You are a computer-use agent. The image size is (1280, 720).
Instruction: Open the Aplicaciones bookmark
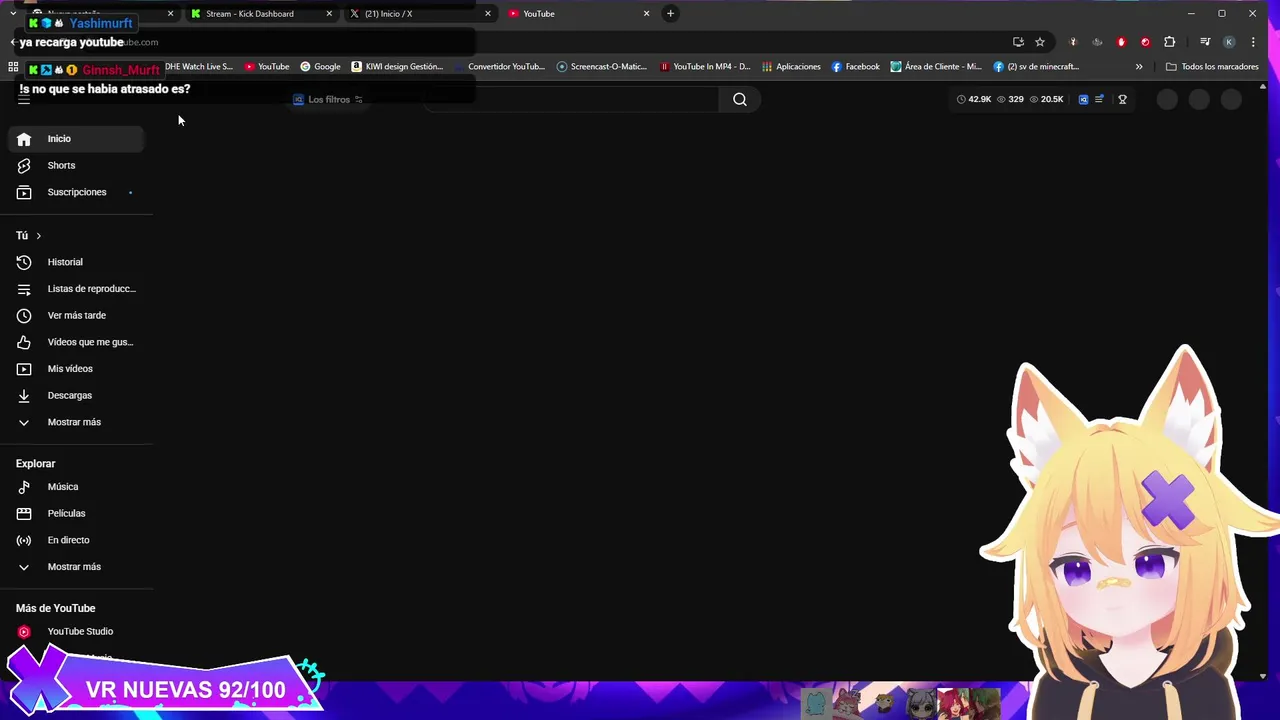(x=791, y=67)
